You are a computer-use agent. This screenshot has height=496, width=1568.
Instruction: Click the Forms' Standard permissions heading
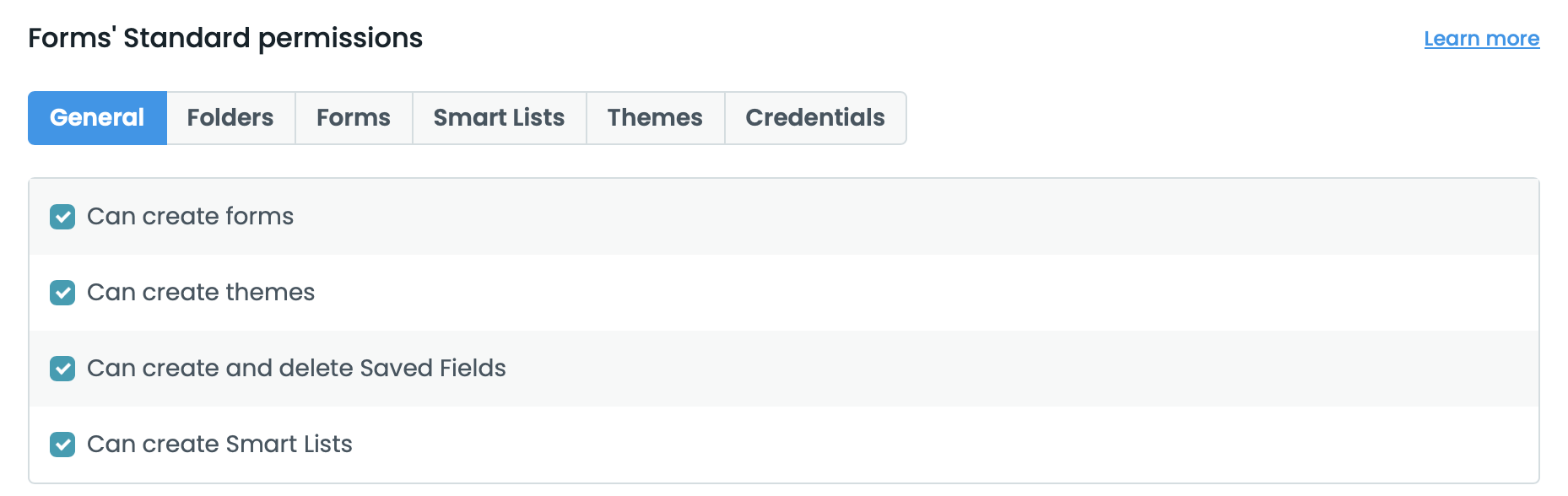[x=225, y=38]
